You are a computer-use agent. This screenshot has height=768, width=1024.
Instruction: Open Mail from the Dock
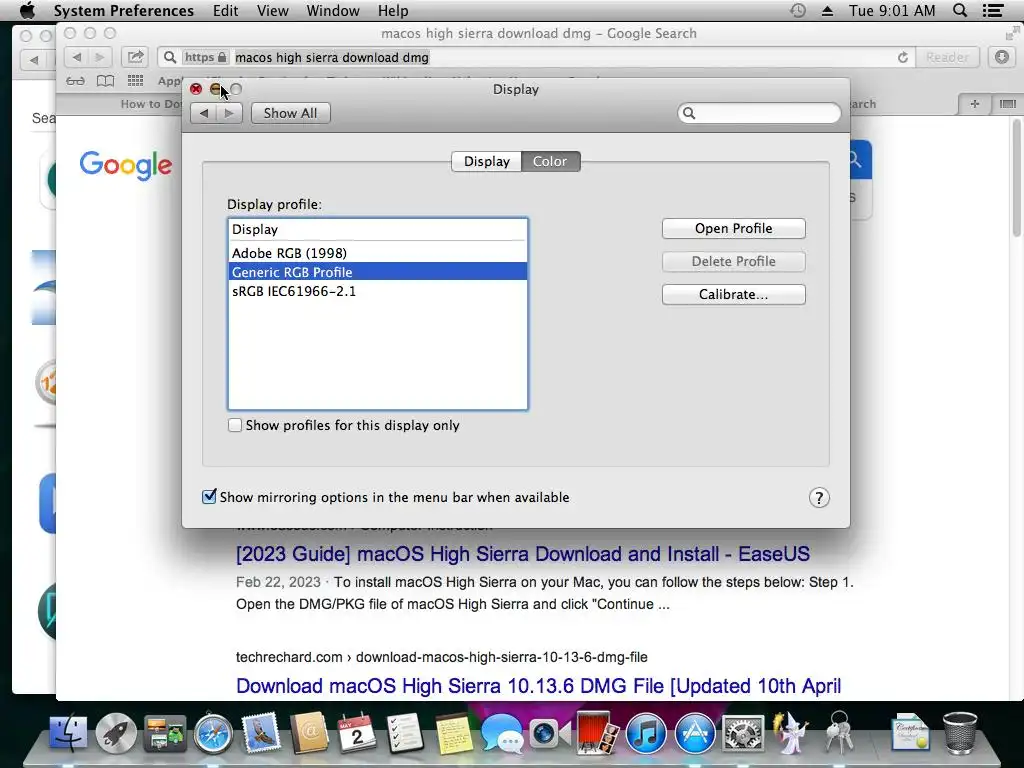click(261, 733)
